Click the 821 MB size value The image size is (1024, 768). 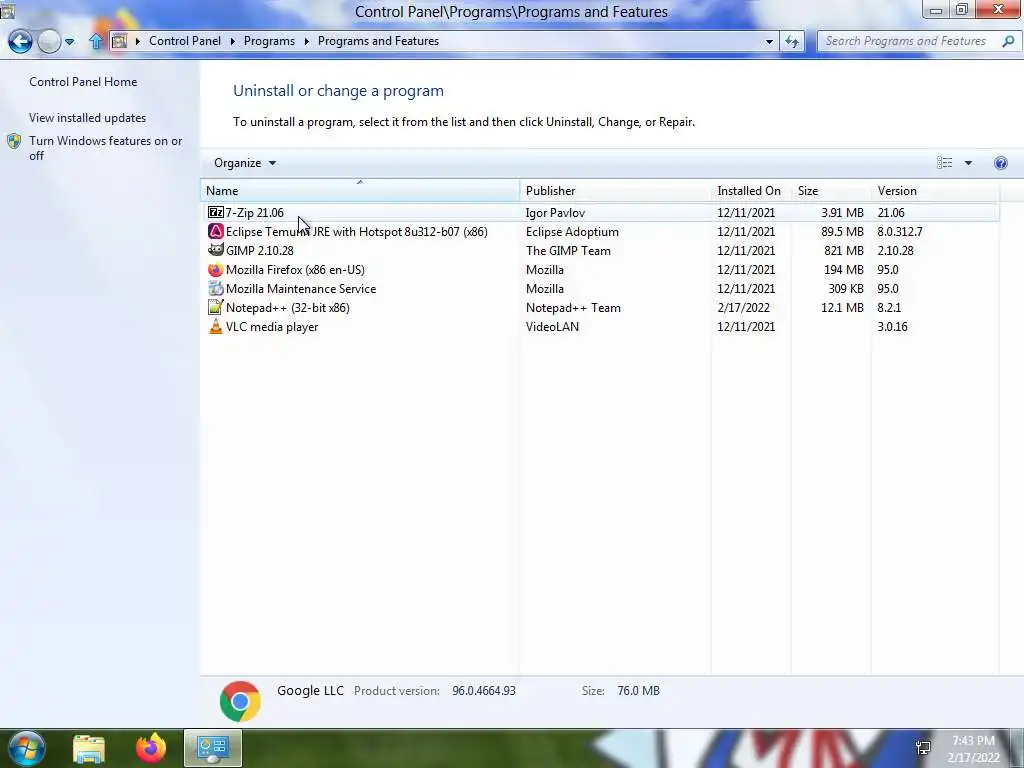click(844, 251)
